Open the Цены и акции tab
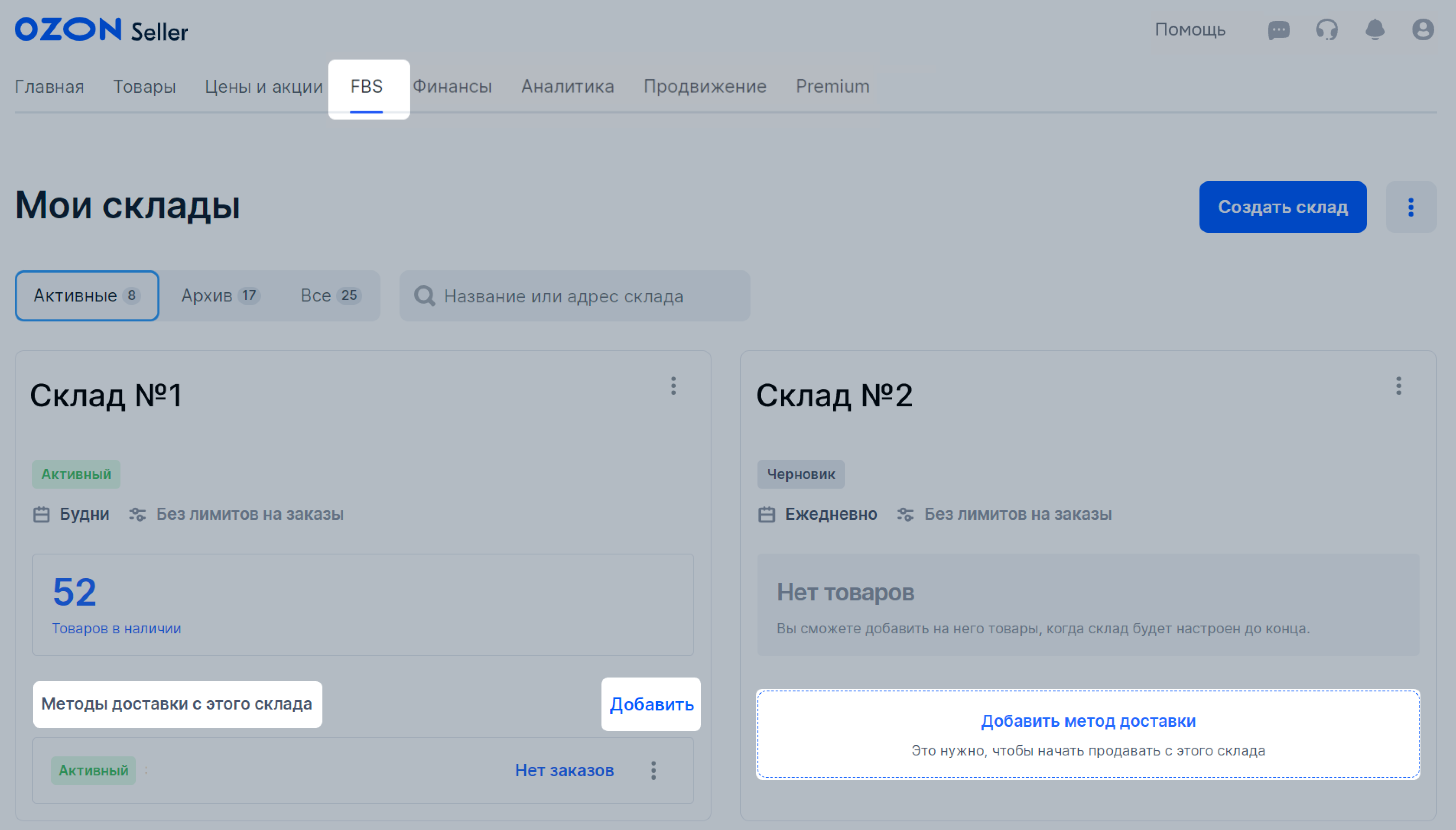Viewport: 1456px width, 830px height. tap(264, 87)
